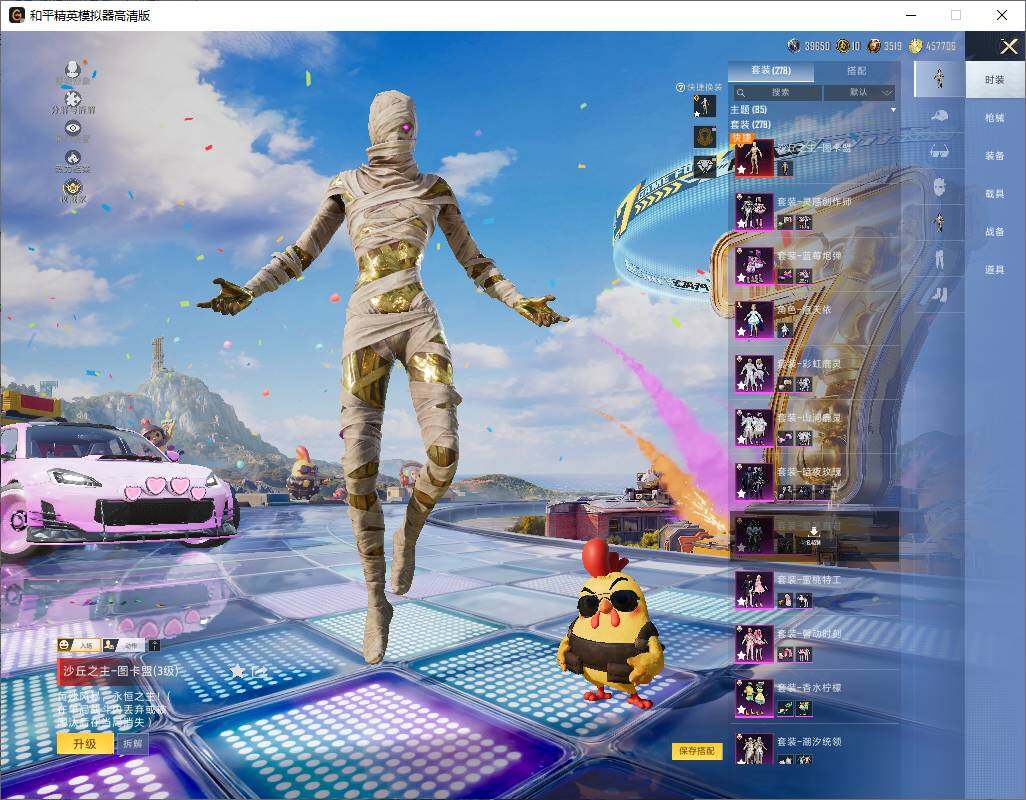Select the glasses slot icon
Image resolution: width=1026 pixels, height=800 pixels.
939,152
